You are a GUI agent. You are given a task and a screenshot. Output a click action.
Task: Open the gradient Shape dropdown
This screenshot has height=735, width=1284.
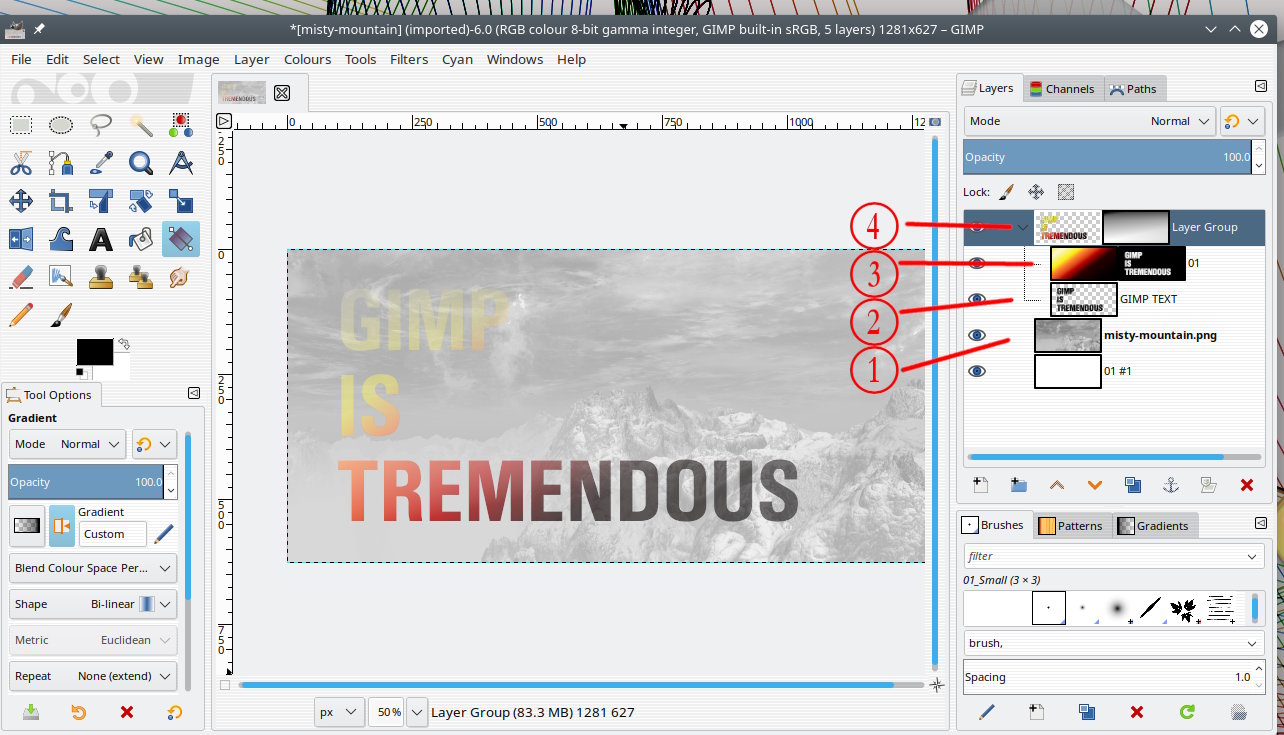coord(93,604)
